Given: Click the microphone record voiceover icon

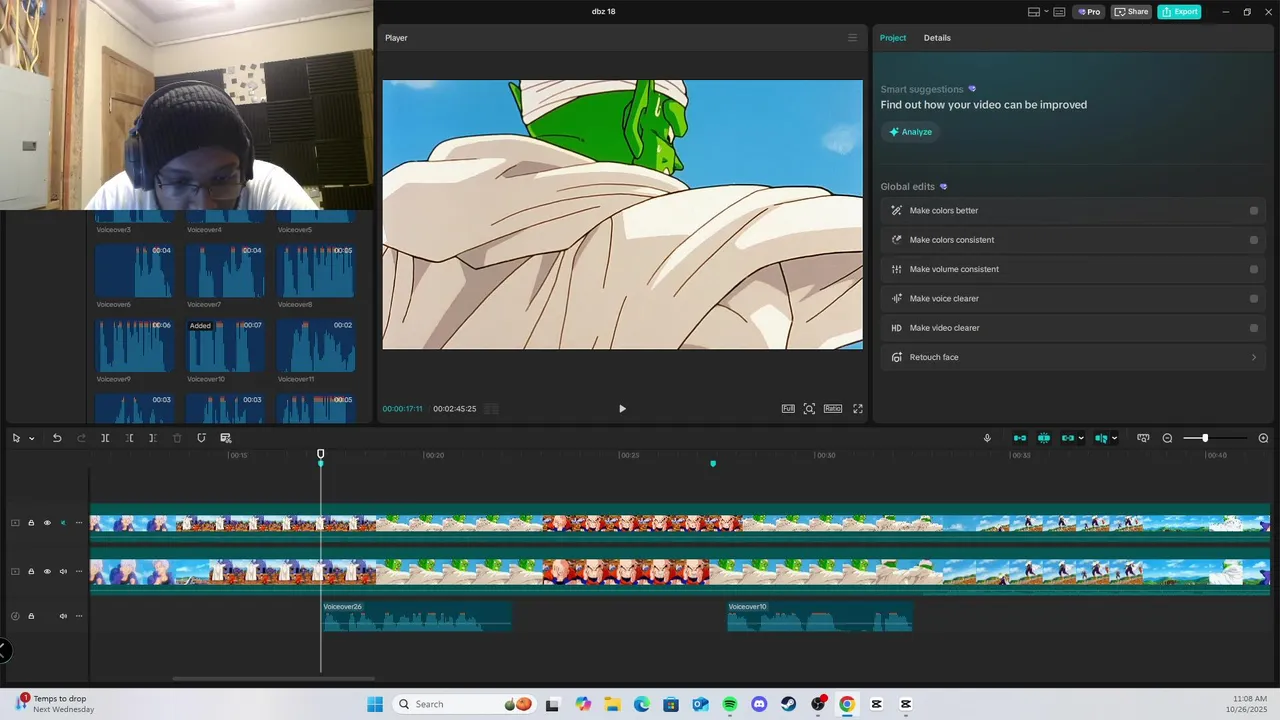Looking at the screenshot, I should [987, 438].
